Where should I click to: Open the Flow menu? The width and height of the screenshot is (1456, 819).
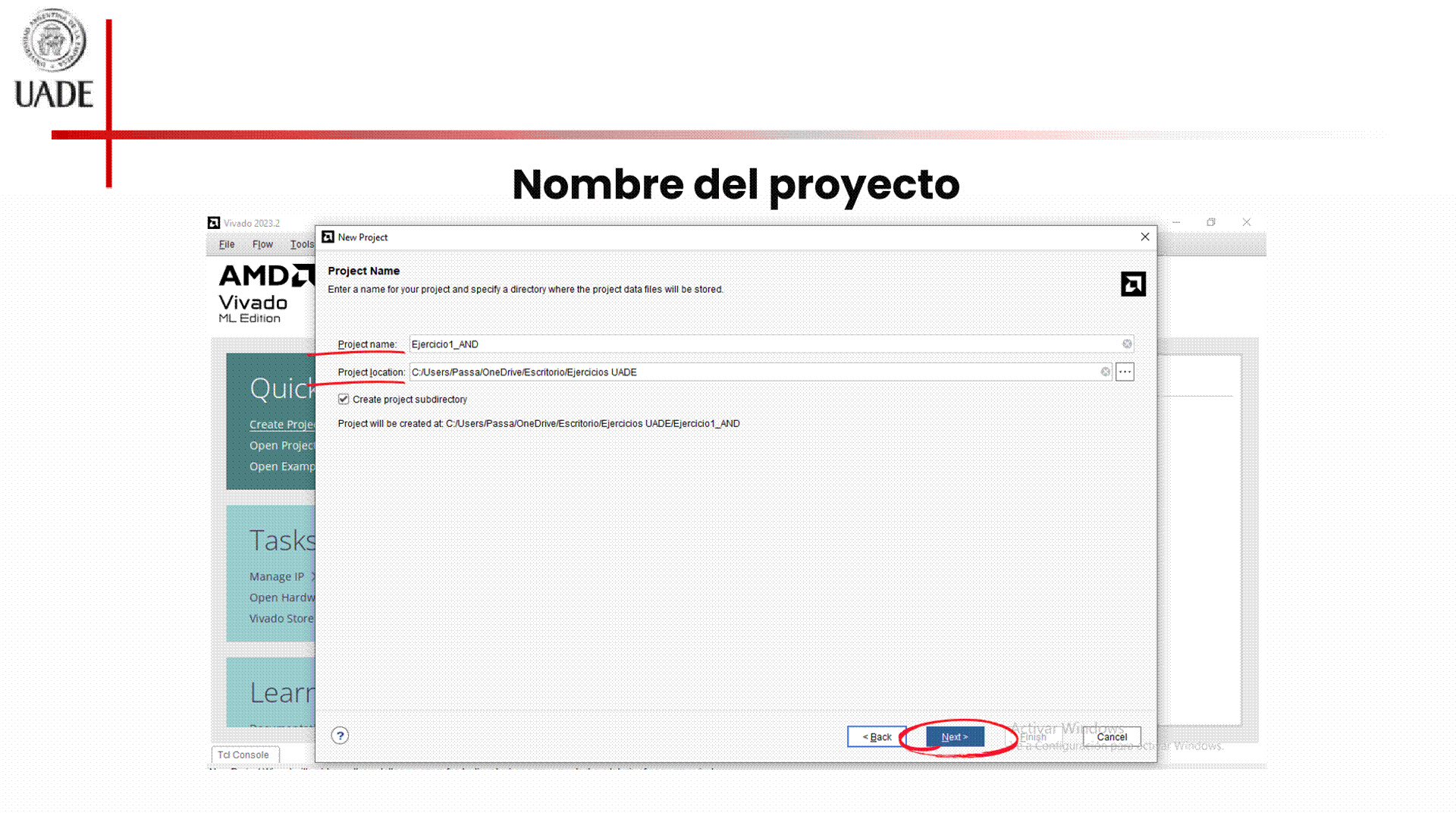click(x=262, y=244)
